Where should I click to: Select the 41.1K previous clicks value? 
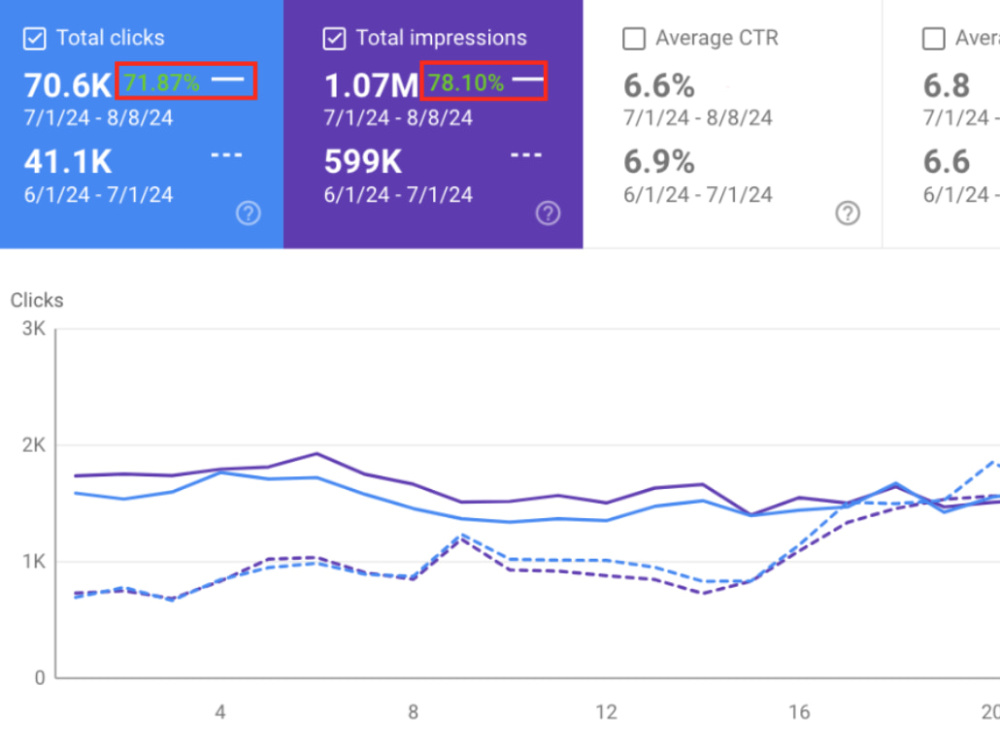[x=68, y=162]
